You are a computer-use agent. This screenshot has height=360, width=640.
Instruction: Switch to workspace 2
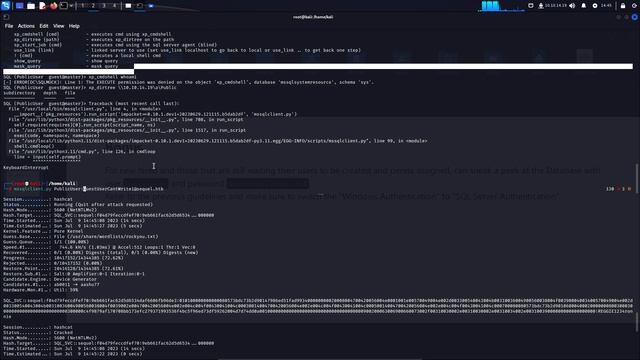[93, 6]
